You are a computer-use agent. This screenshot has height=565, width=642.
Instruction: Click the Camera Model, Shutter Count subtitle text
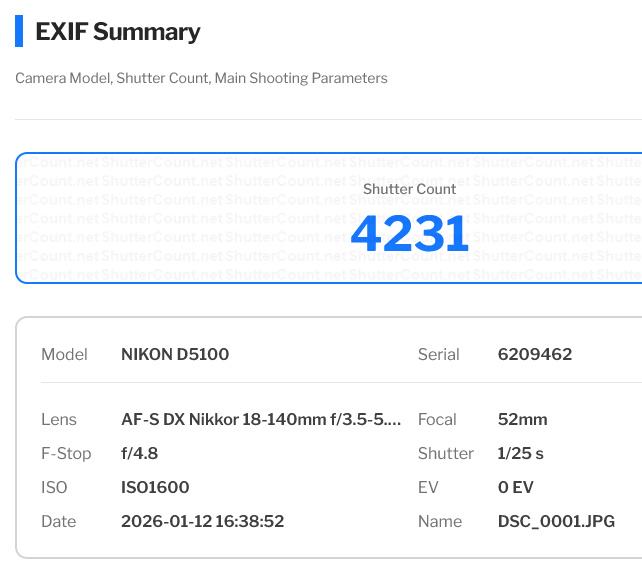201,78
